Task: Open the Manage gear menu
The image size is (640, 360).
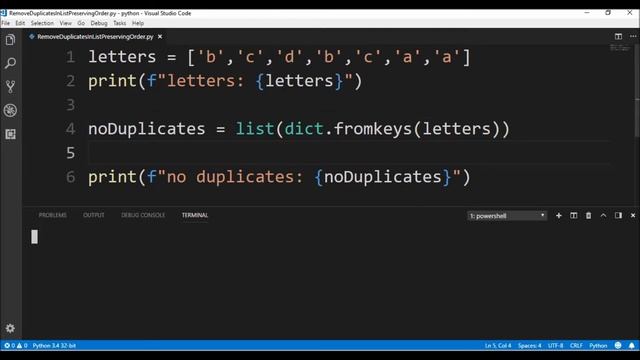Action: coord(10,328)
